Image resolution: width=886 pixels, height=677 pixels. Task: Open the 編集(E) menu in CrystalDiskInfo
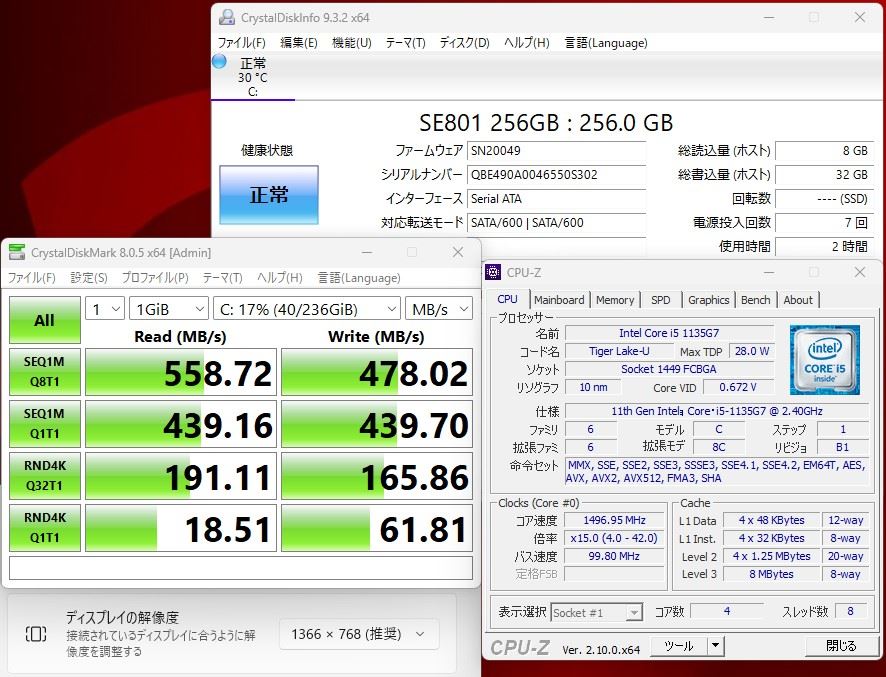pyautogui.click(x=298, y=42)
